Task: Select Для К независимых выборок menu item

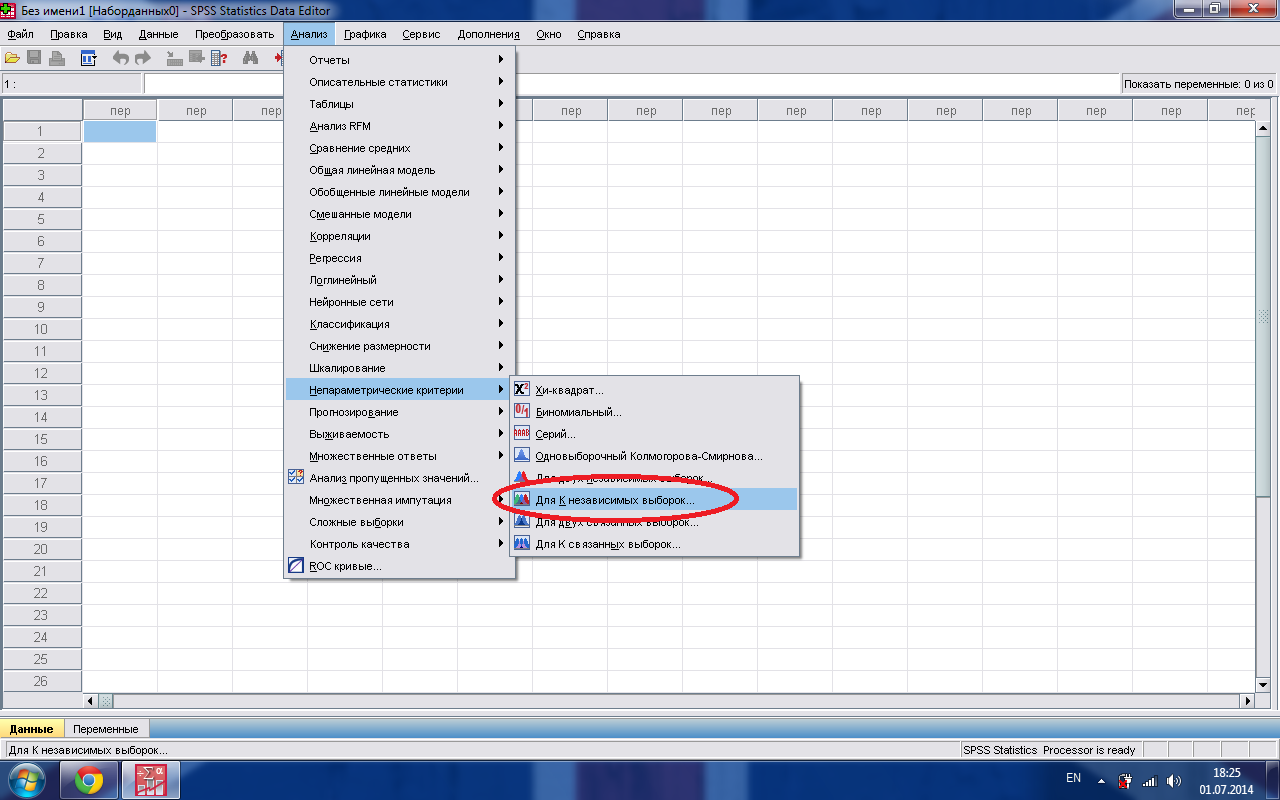Action: [654, 500]
